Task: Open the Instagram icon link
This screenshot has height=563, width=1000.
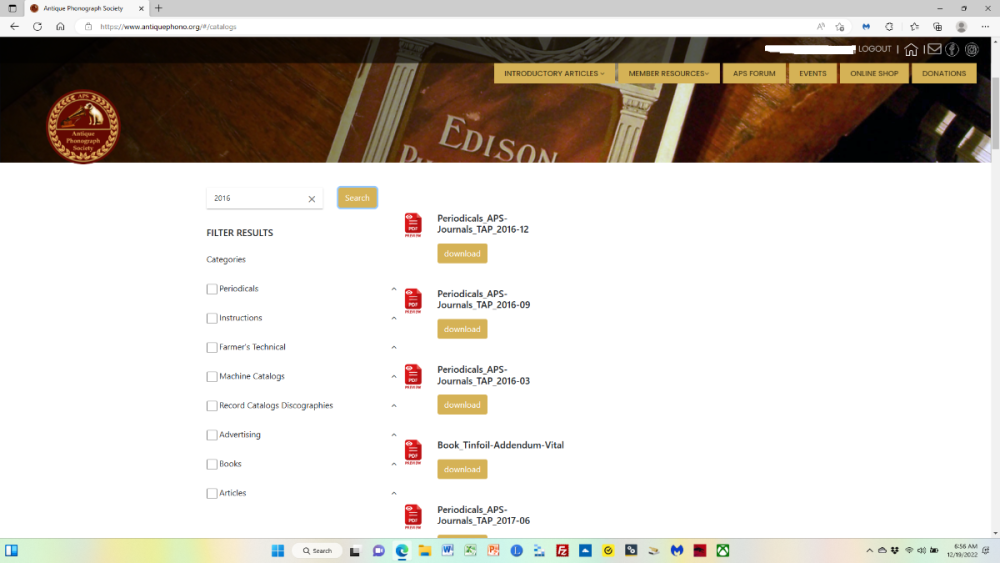Action: (971, 49)
